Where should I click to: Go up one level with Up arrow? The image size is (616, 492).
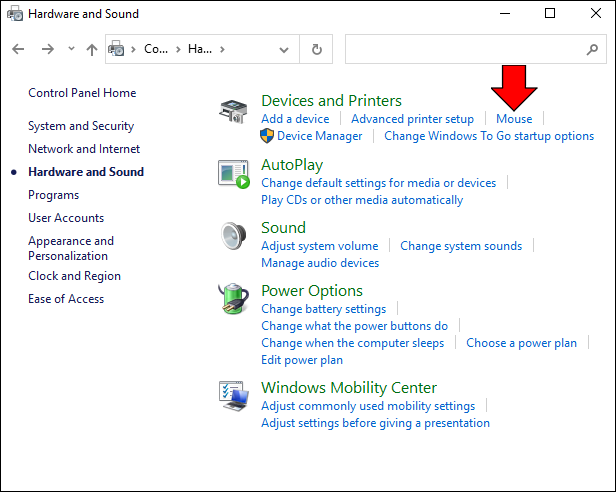tap(92, 49)
